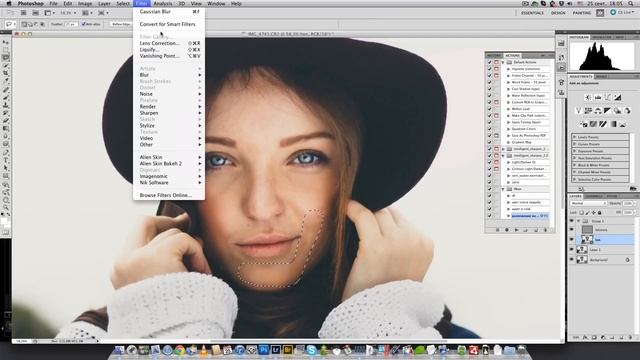
Task: Delete the selected action with trash icon
Action: (545, 230)
